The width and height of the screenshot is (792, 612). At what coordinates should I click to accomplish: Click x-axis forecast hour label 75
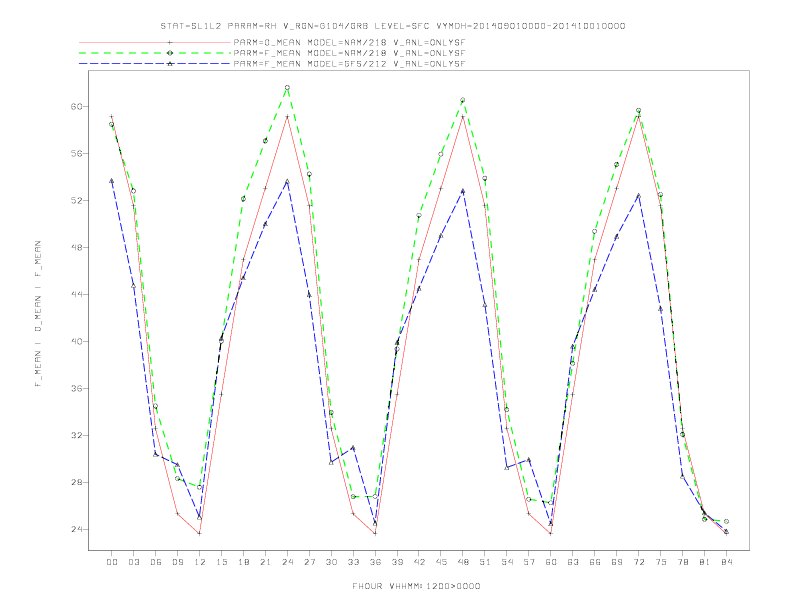(661, 562)
